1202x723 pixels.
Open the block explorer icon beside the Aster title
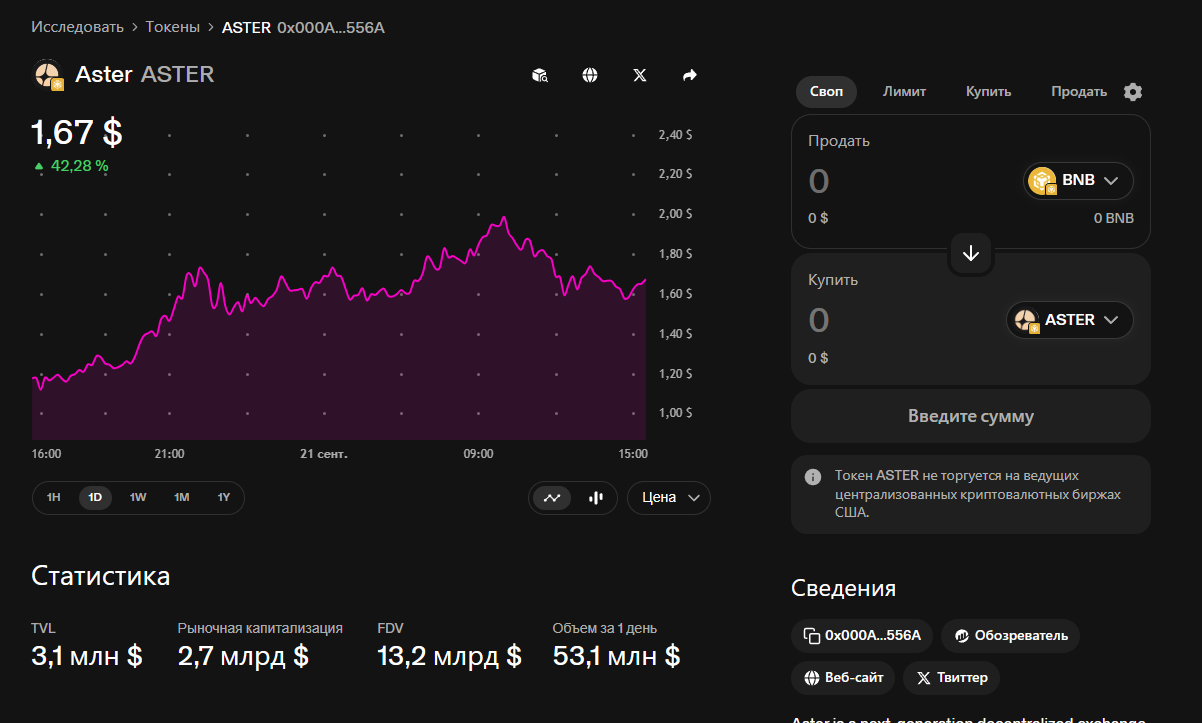click(x=540, y=75)
